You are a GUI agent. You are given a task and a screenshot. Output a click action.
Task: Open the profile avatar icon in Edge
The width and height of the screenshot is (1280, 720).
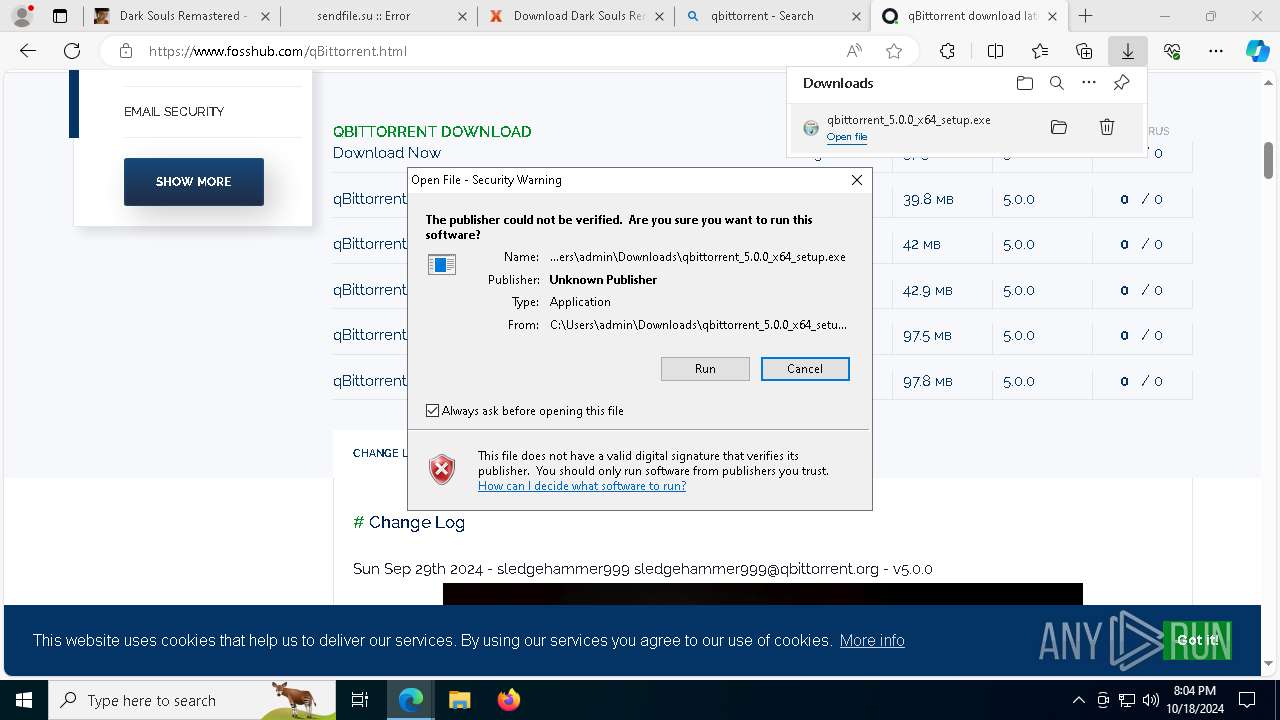coord(22,16)
